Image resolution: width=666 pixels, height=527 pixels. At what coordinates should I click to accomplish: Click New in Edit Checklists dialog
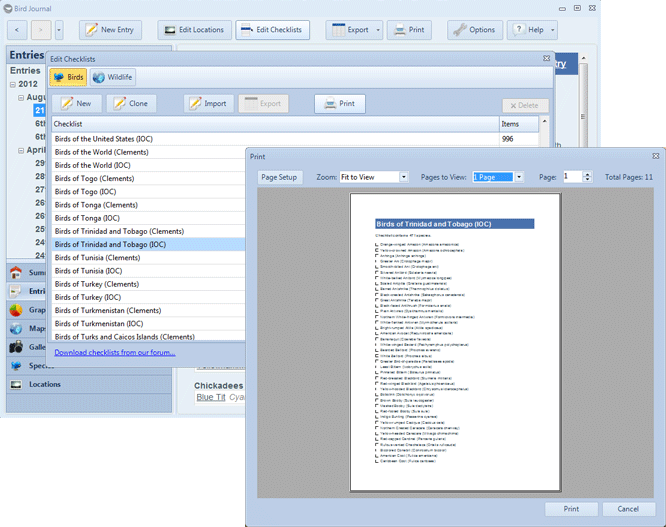(x=76, y=104)
